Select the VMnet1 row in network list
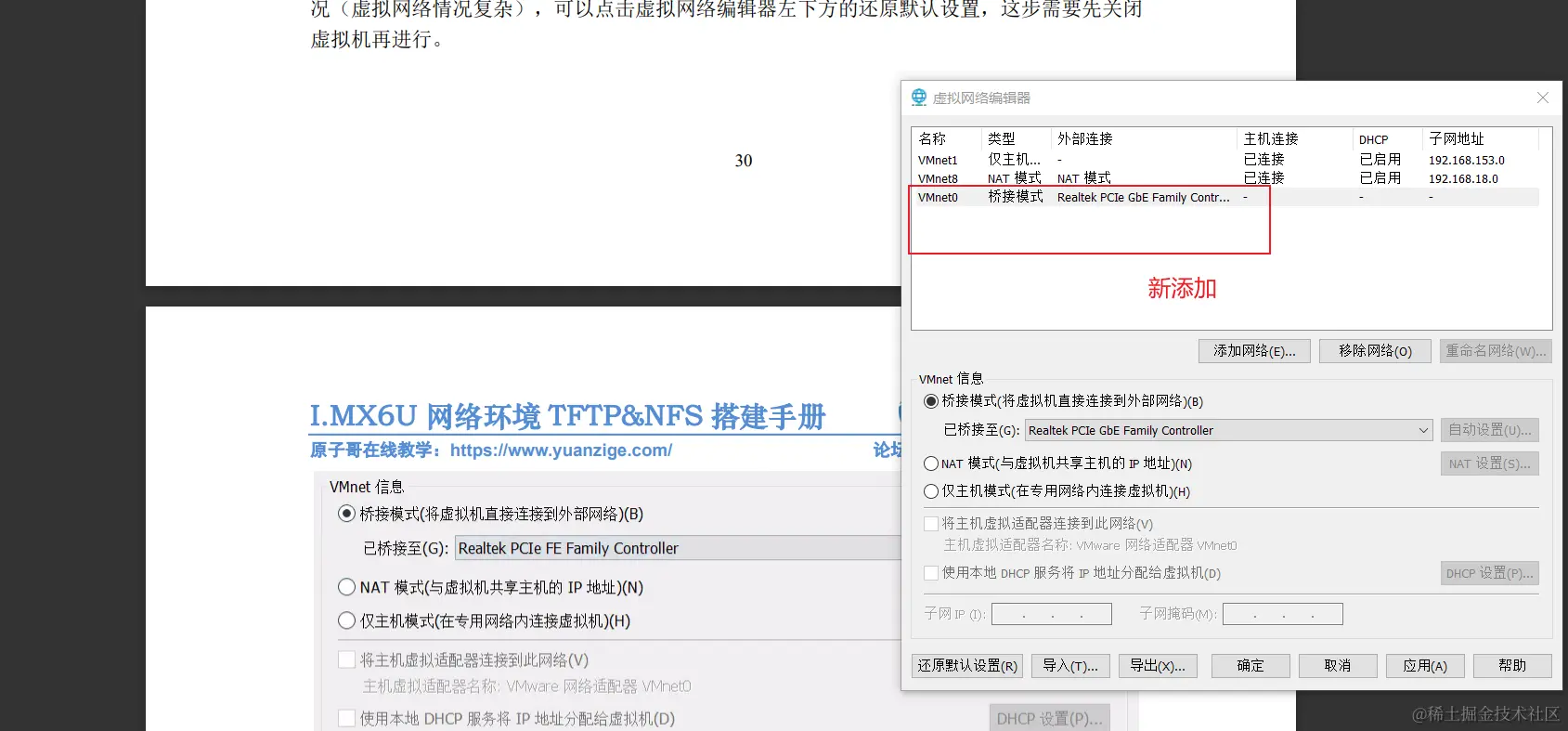Screen dimensions: 1568x731 pos(1225,160)
